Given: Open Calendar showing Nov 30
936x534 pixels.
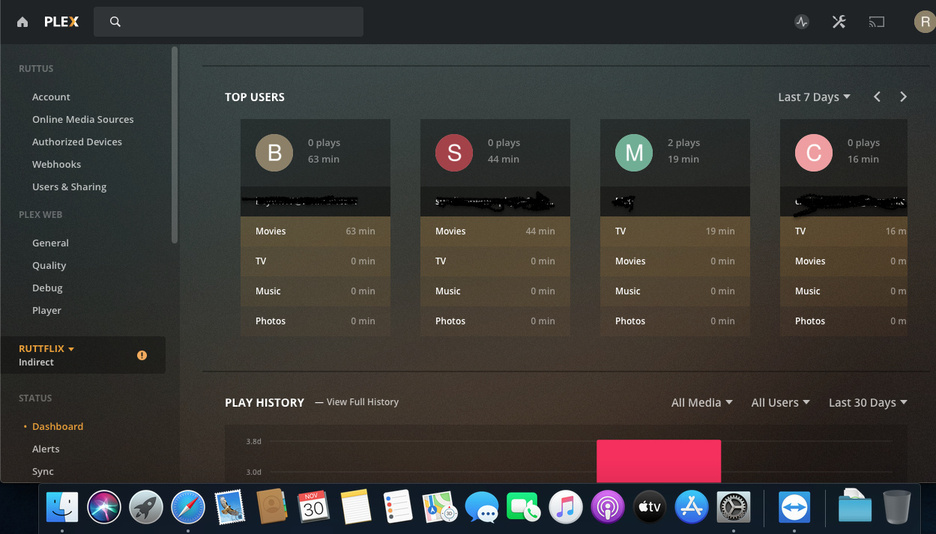Looking at the screenshot, I should coord(313,507).
